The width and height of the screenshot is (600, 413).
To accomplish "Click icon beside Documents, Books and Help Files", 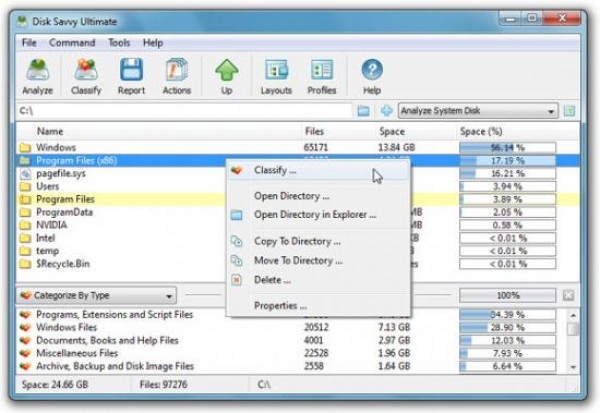I will click(25, 341).
